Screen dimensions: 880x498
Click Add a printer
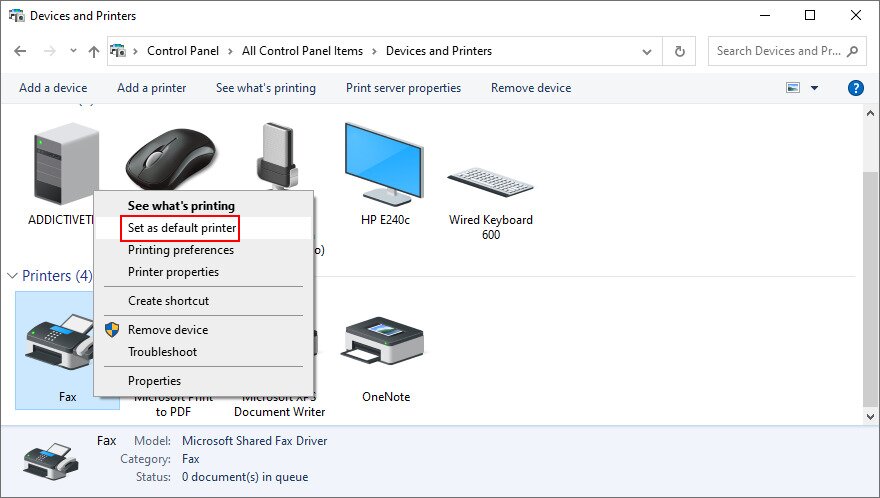tap(152, 88)
